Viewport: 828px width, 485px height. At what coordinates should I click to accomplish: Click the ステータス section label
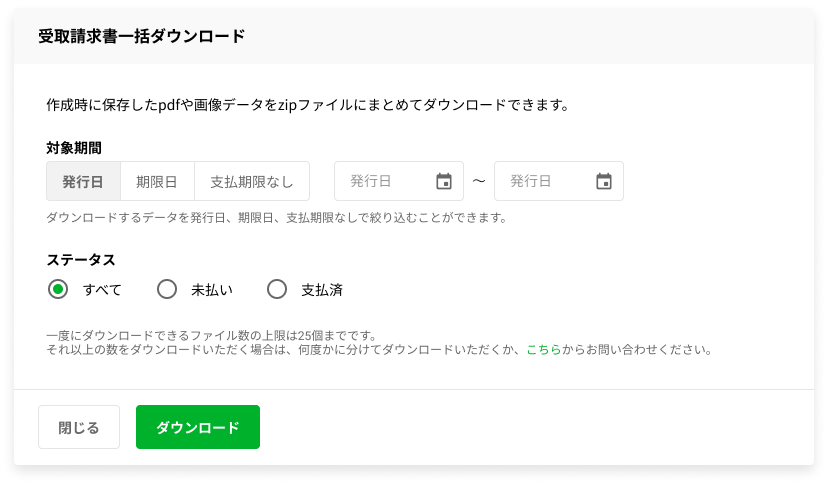[x=80, y=259]
